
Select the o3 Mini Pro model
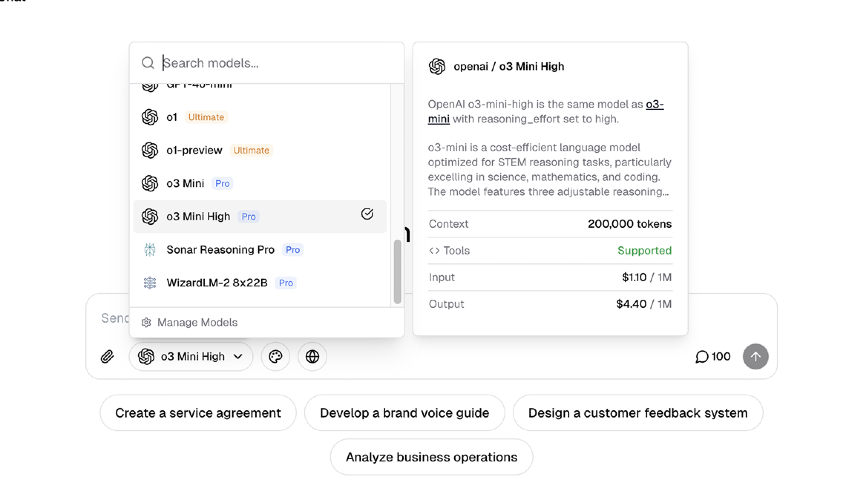[x=185, y=183]
